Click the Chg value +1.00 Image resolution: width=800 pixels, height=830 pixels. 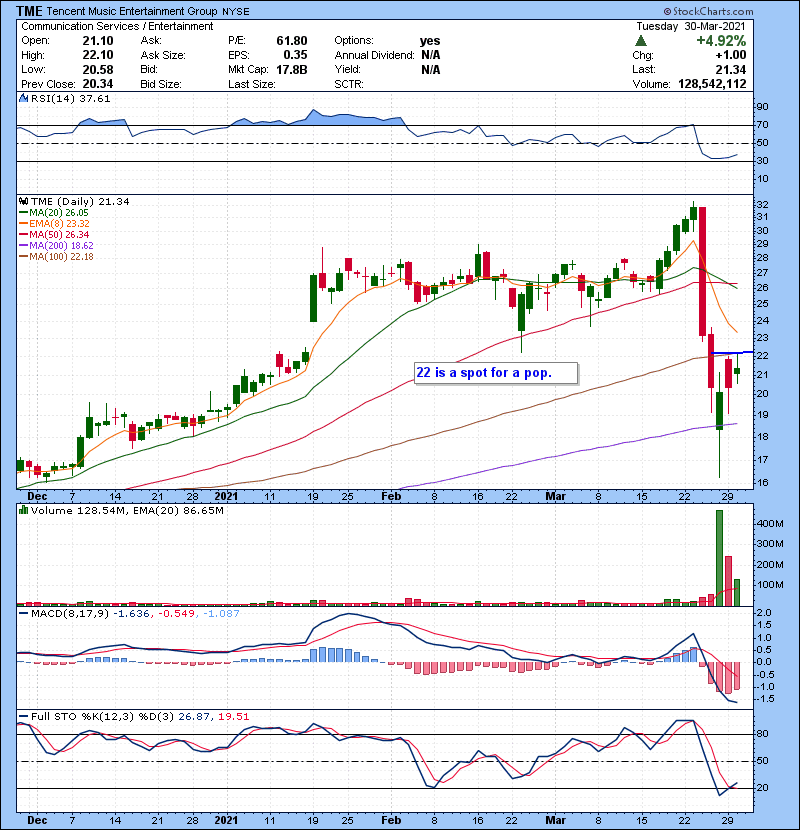(731, 55)
